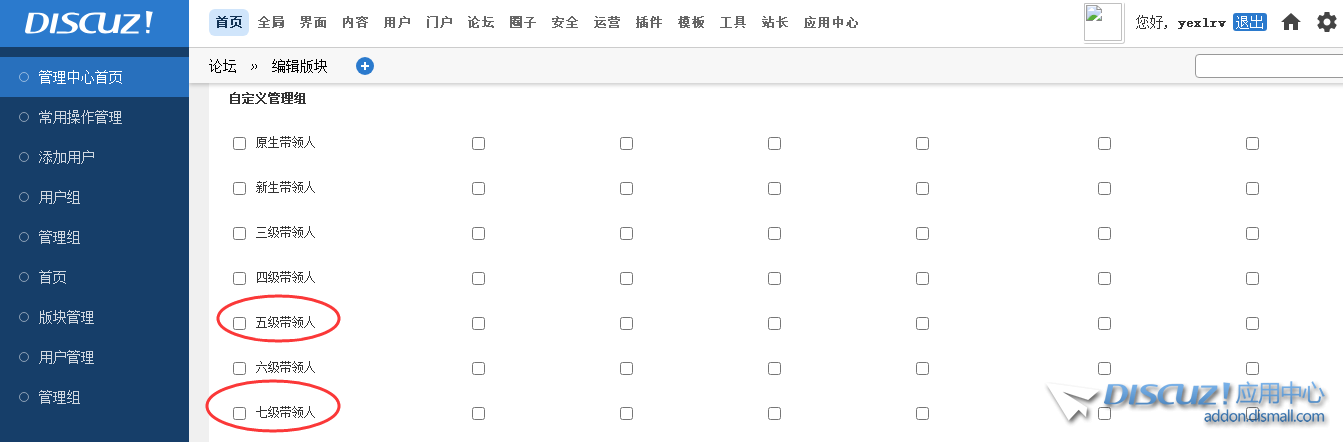Viewport: 1343px width, 442px height.
Task: Click the blue plus icon beside 编辑版块
Action: click(365, 66)
